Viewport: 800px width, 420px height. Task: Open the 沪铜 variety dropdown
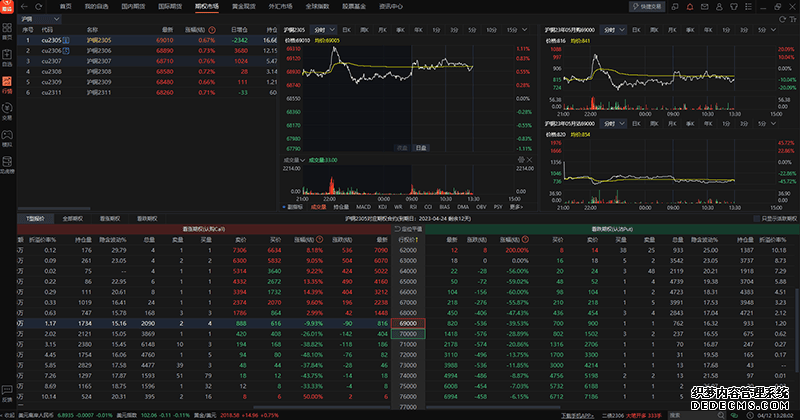[x=41, y=18]
